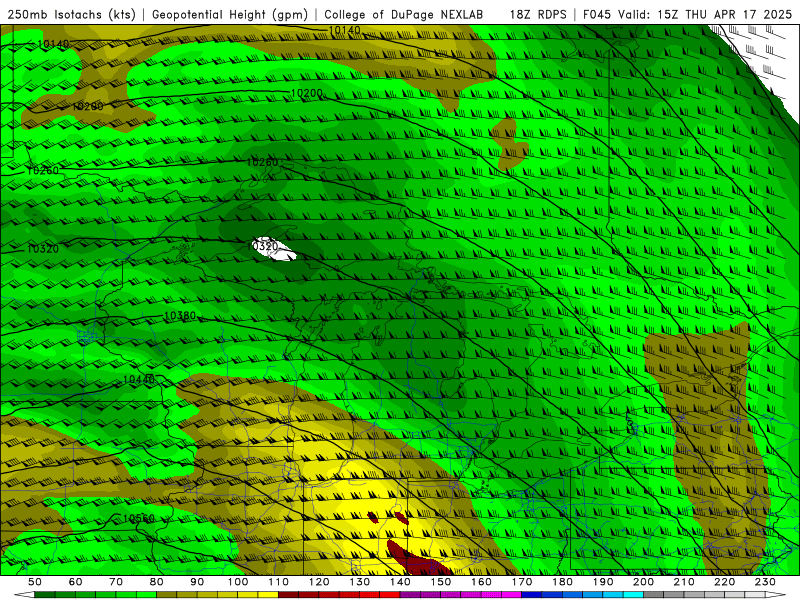Click the 220 value on the color scale
This screenshot has width=800, height=600.
coord(724,582)
